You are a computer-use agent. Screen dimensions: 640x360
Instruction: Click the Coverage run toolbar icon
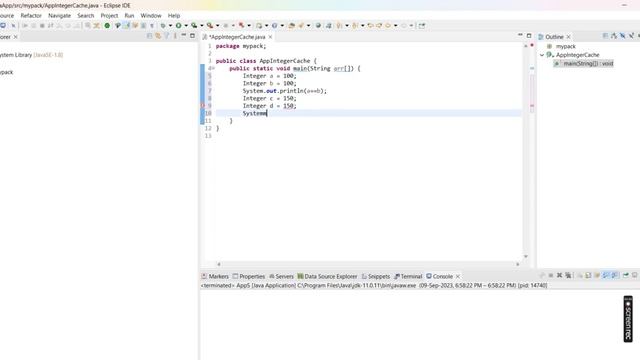click(x=194, y=25)
